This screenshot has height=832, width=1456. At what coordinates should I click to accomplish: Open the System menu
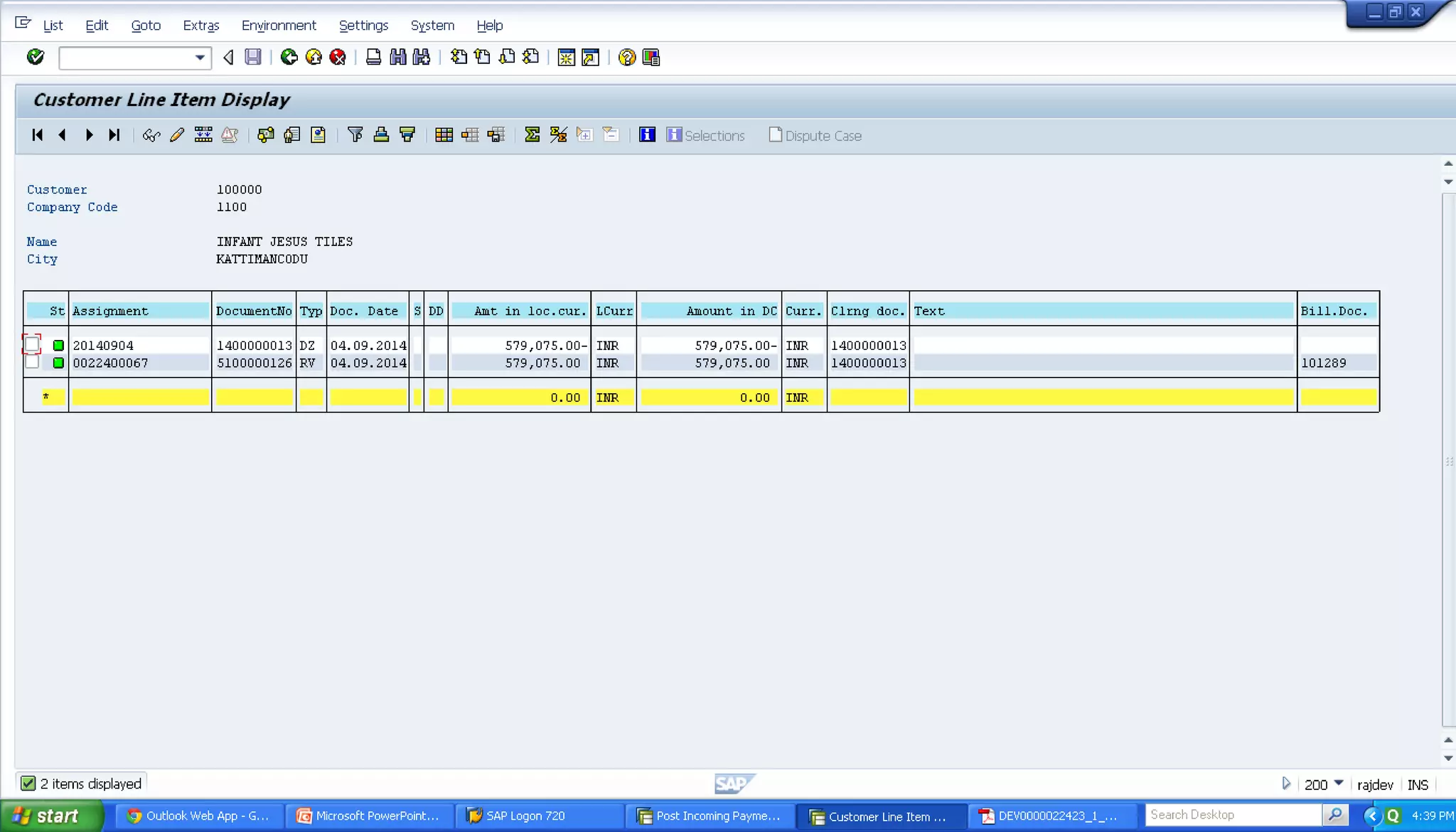click(432, 26)
